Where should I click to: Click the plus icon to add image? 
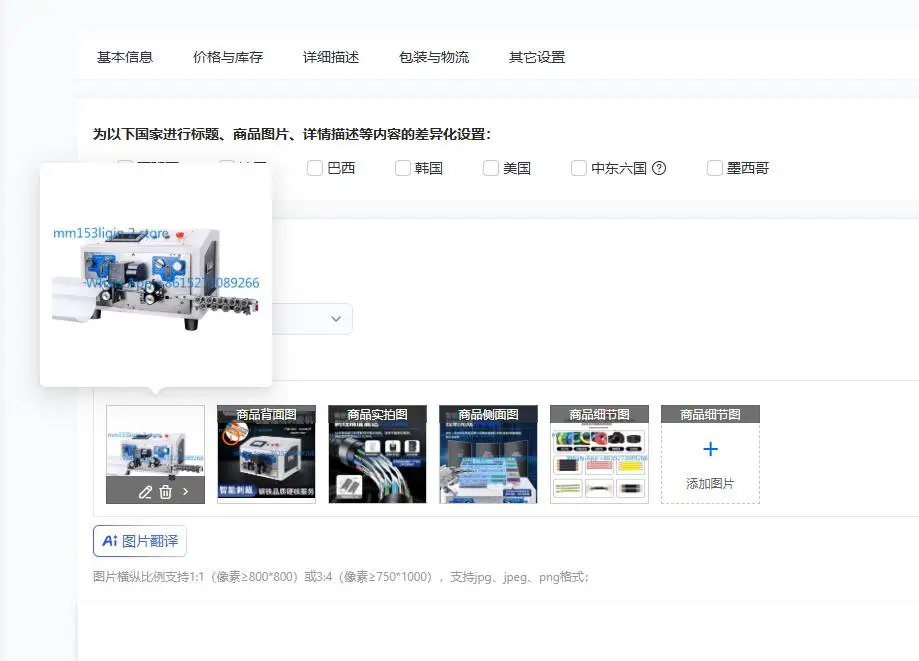coord(710,449)
